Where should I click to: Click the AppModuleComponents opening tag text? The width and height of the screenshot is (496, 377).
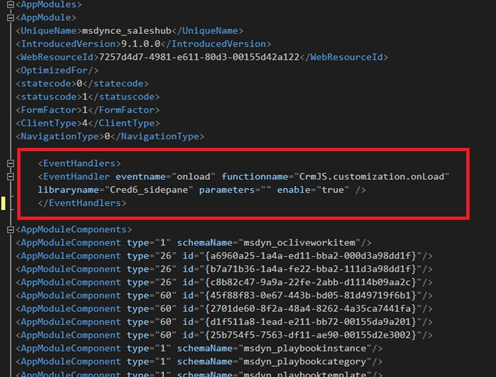point(74,230)
